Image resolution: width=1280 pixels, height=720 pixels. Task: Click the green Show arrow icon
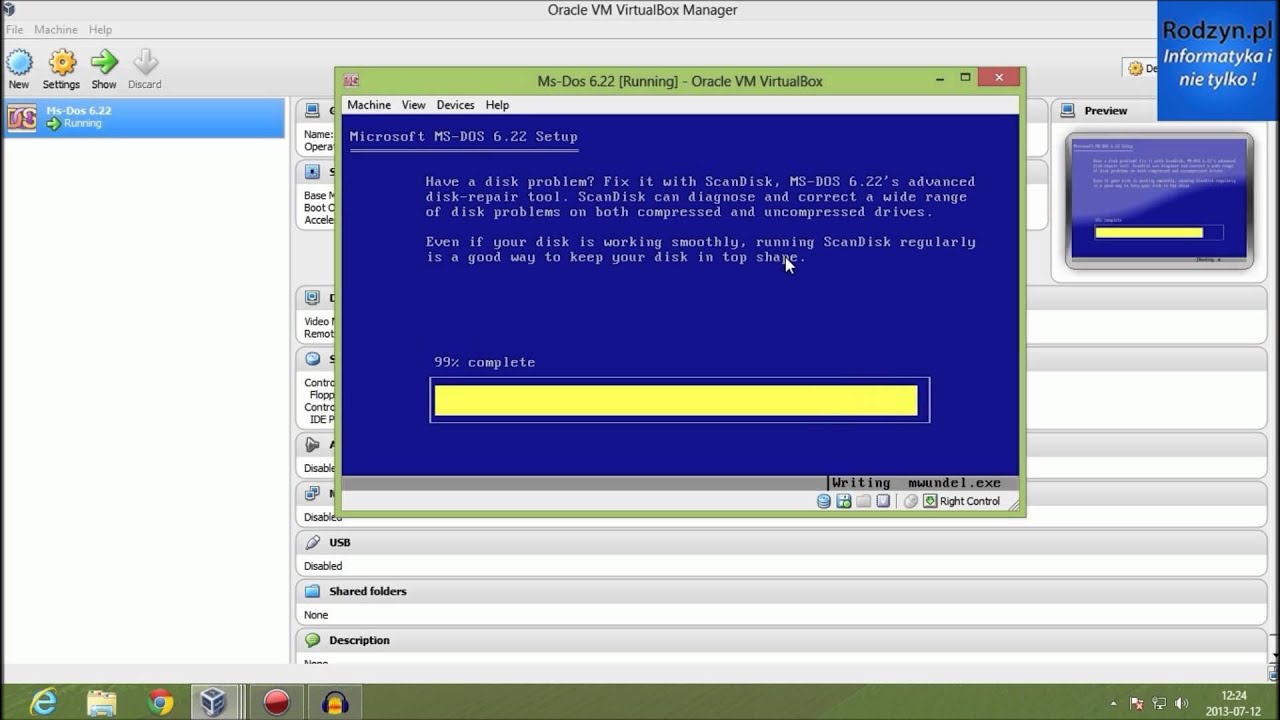[x=104, y=63]
